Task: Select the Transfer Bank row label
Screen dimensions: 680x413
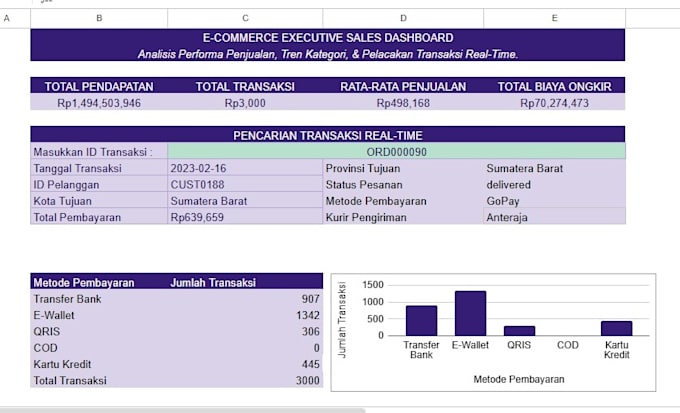Action: [67, 299]
